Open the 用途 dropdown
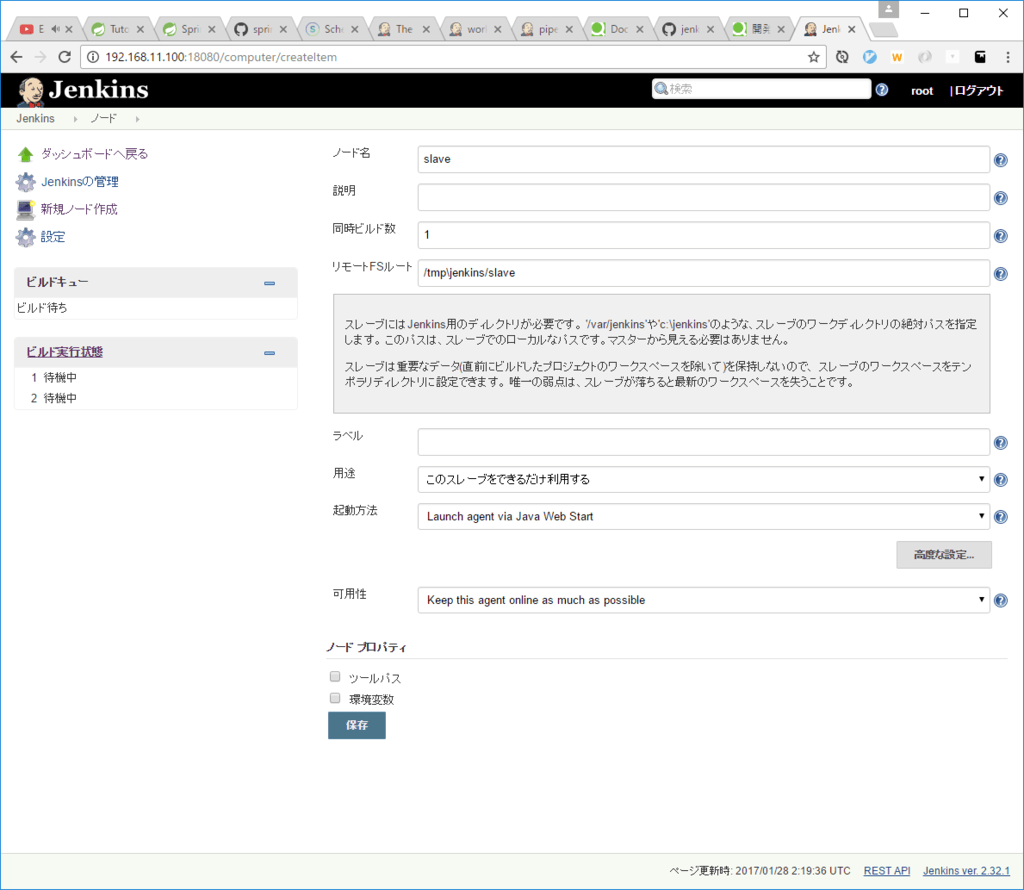Screen dimensions: 1024x890 [703, 479]
